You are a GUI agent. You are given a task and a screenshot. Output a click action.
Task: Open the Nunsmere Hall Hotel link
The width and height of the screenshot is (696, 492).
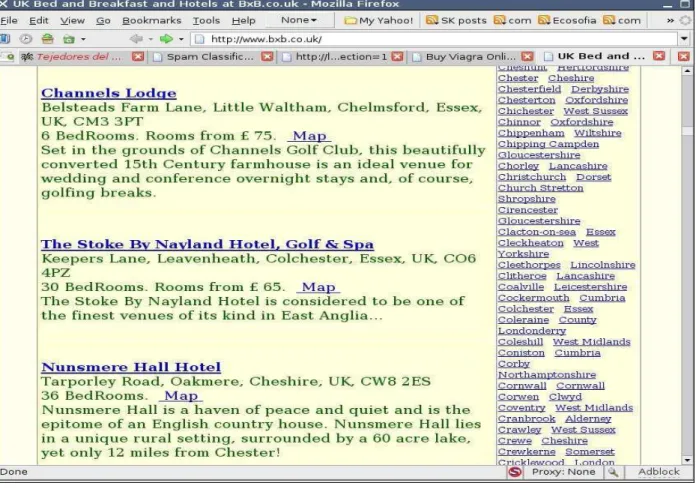pos(131,367)
